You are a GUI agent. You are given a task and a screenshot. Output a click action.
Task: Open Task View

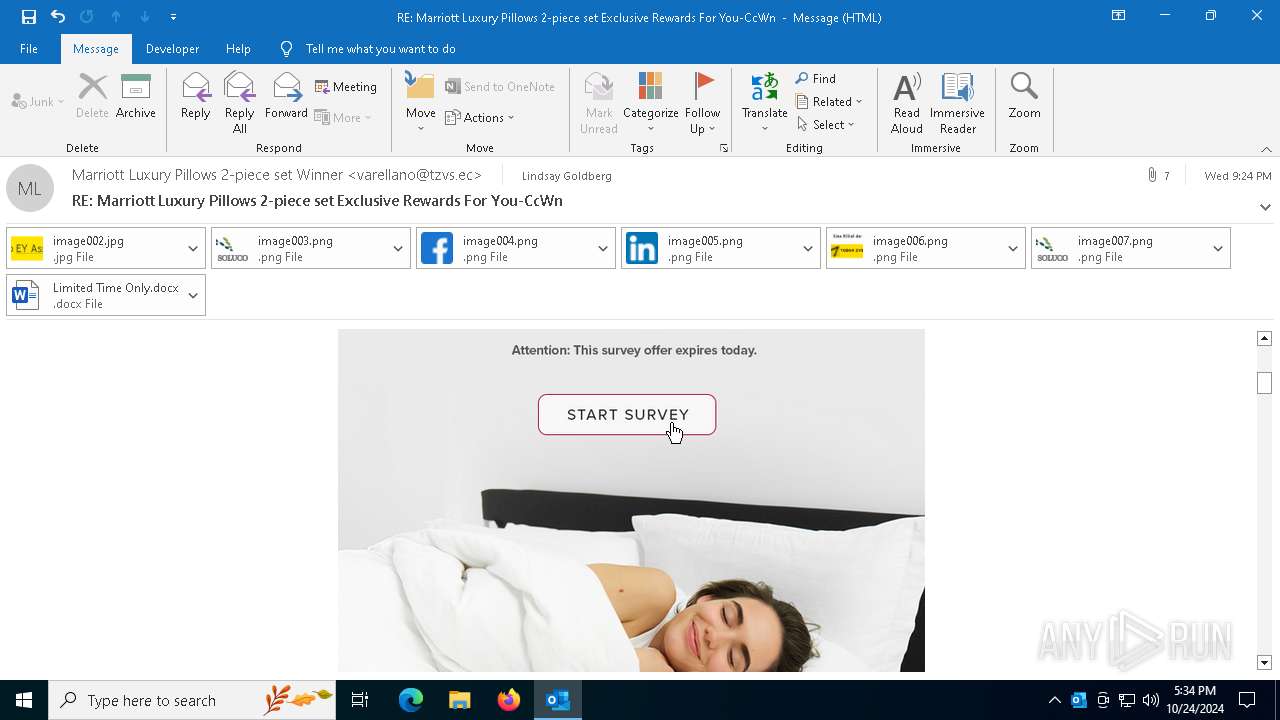(360, 700)
